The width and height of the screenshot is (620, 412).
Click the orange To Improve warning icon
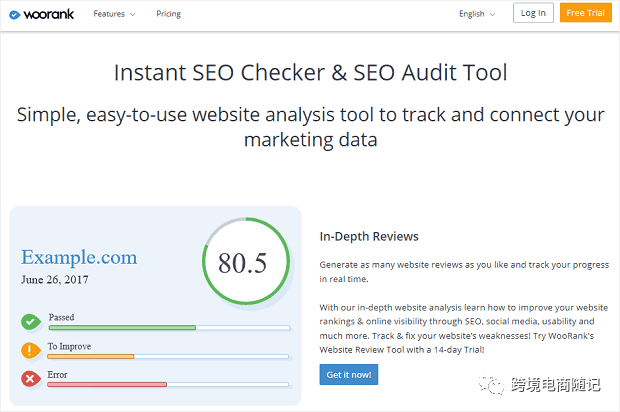(x=30, y=350)
